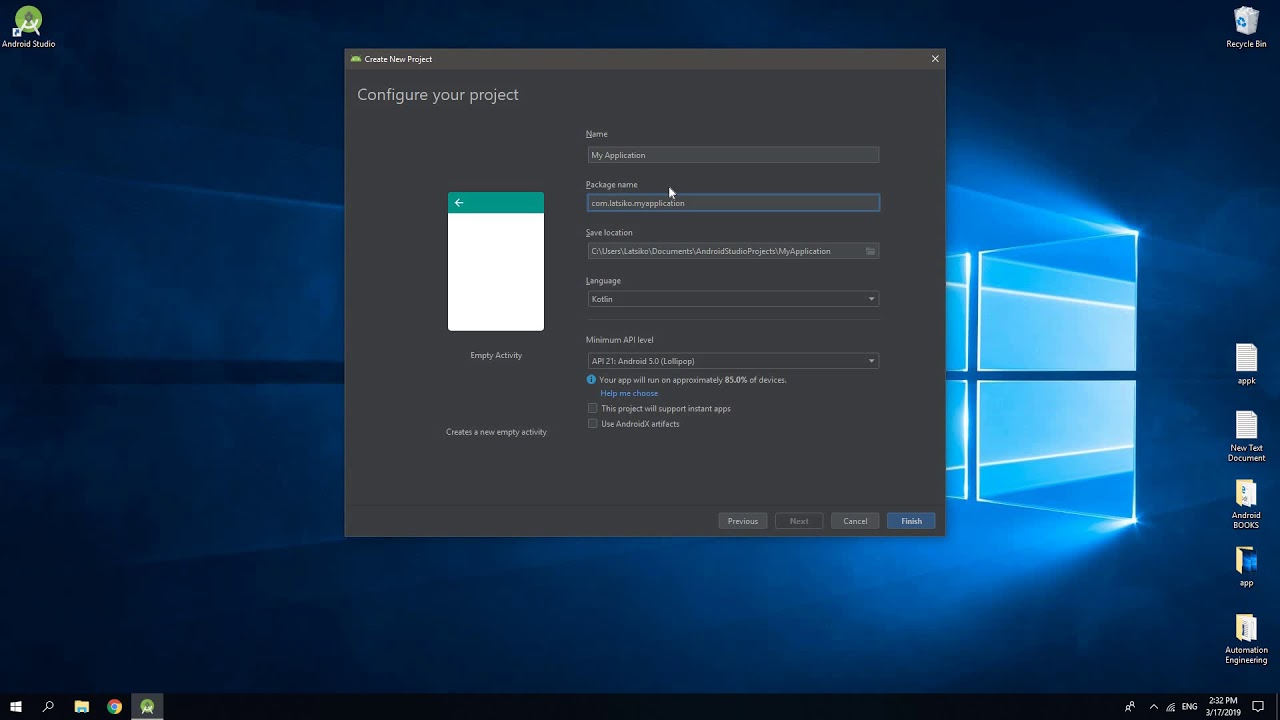The image size is (1280, 720).
Task: Open the Recycle Bin desktop icon
Action: point(1246,28)
